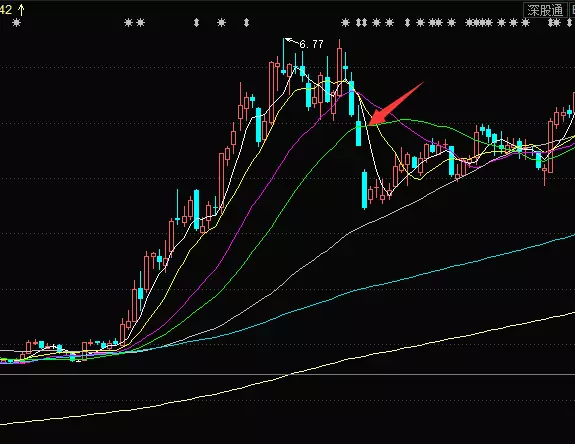Image resolution: width=575 pixels, height=445 pixels.
Task: Click the 42 up-arrow indicator
Action: click(12, 10)
